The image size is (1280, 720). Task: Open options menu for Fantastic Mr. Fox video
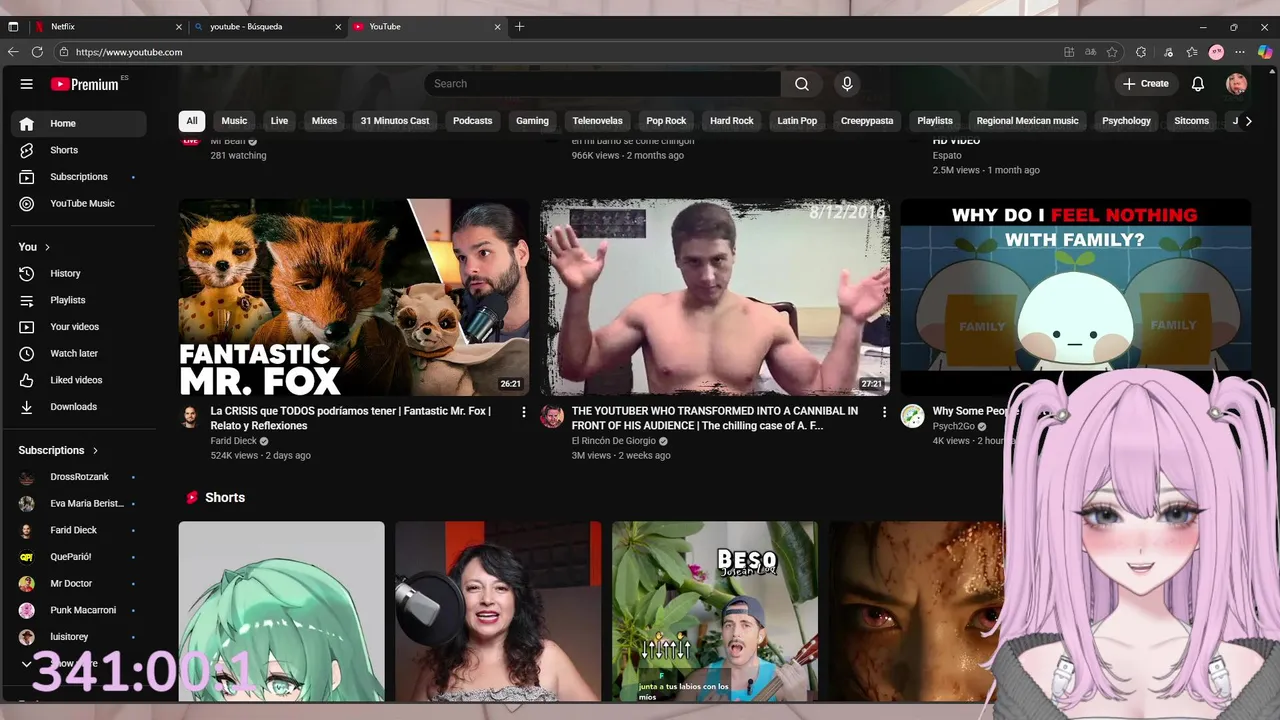pyautogui.click(x=523, y=412)
